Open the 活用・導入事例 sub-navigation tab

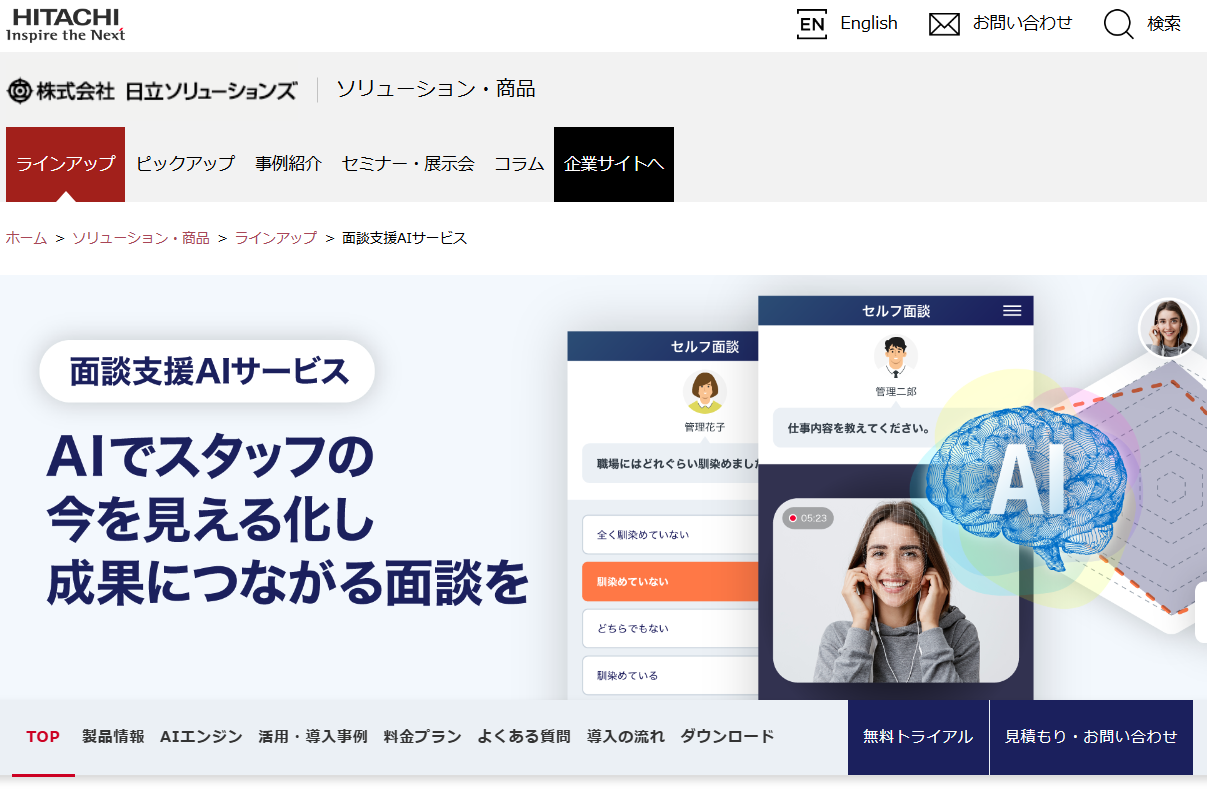tap(313, 737)
